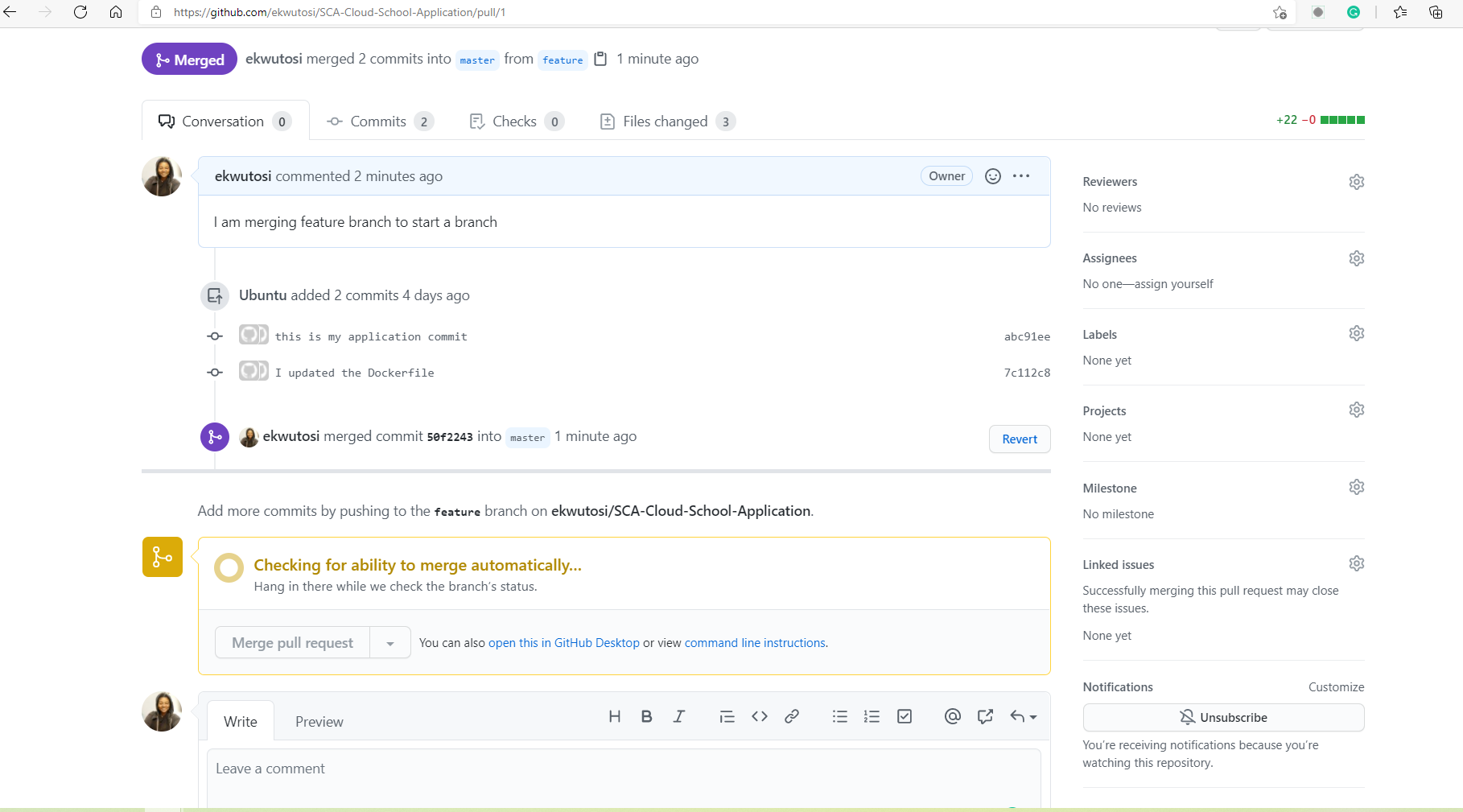Viewport: 1463px width, 812px height.
Task: Open commit abc91ee hash link
Action: click(1027, 337)
